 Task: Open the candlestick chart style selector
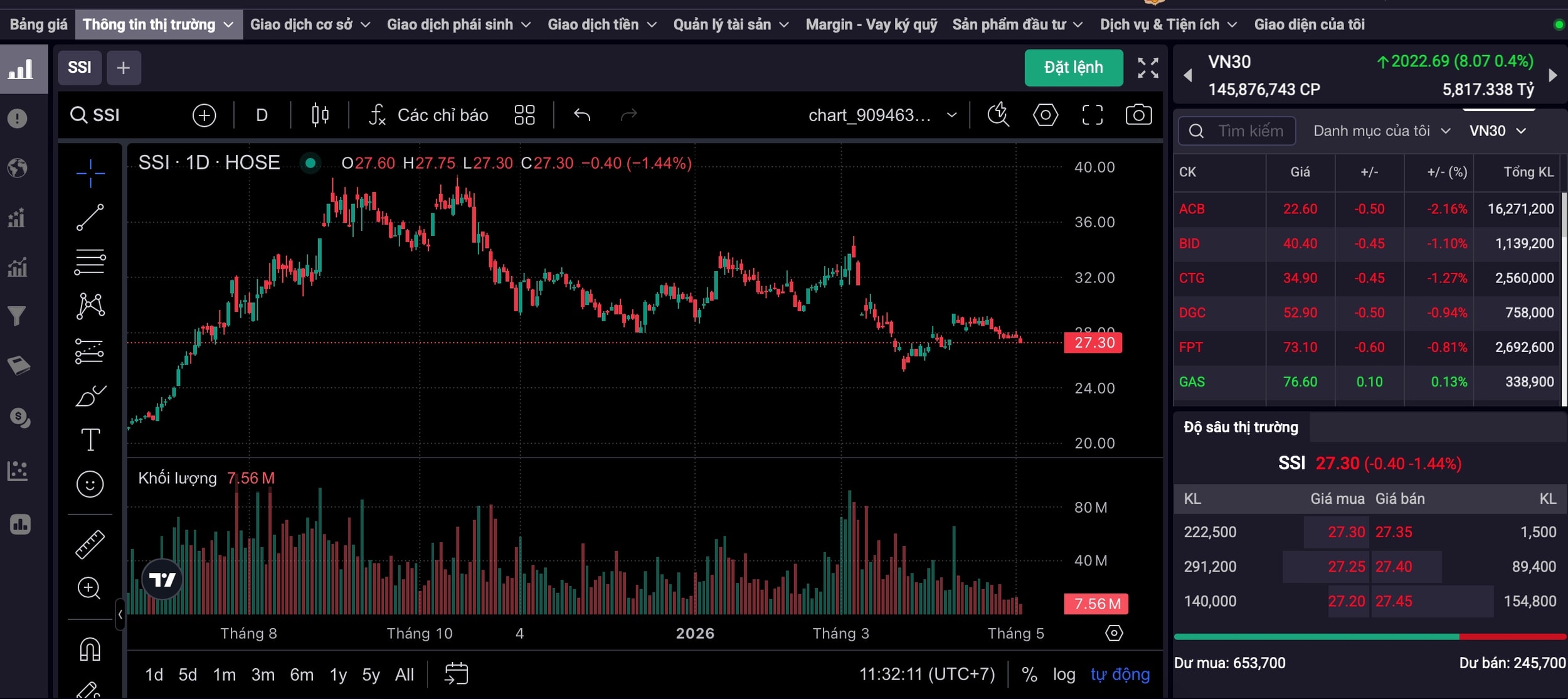point(320,115)
